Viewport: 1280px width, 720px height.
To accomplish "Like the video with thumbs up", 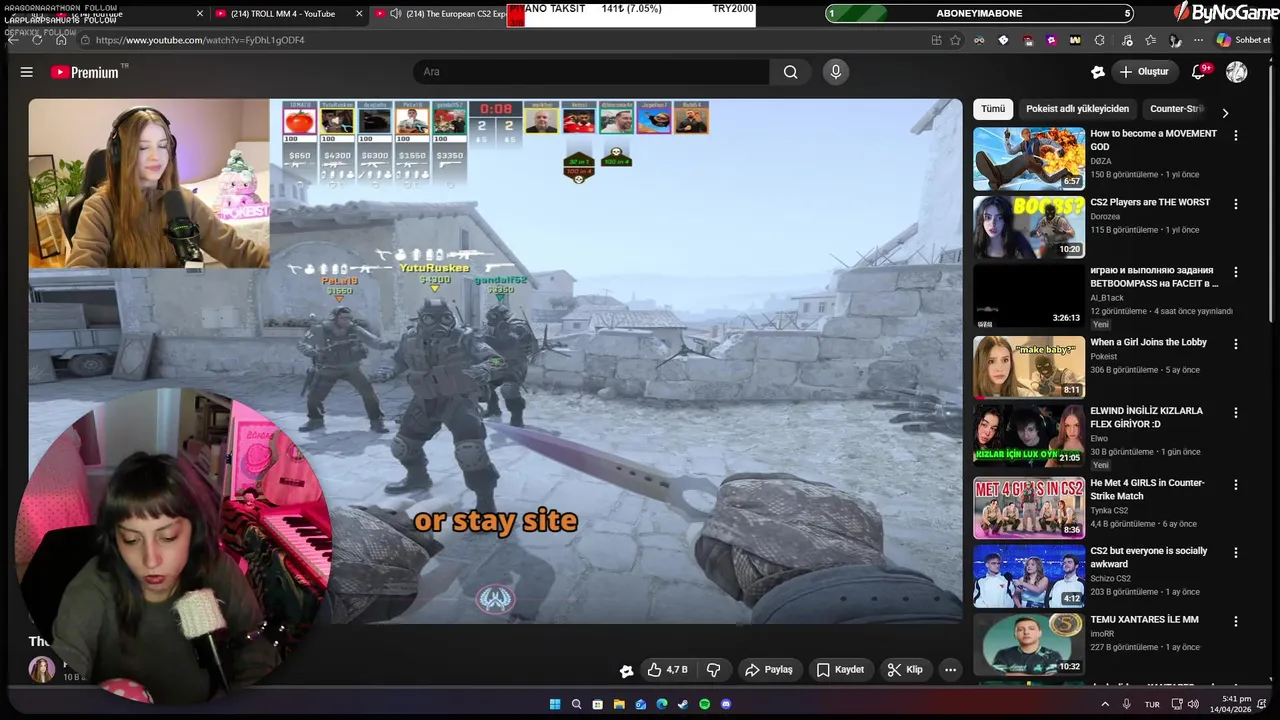I will 666,670.
